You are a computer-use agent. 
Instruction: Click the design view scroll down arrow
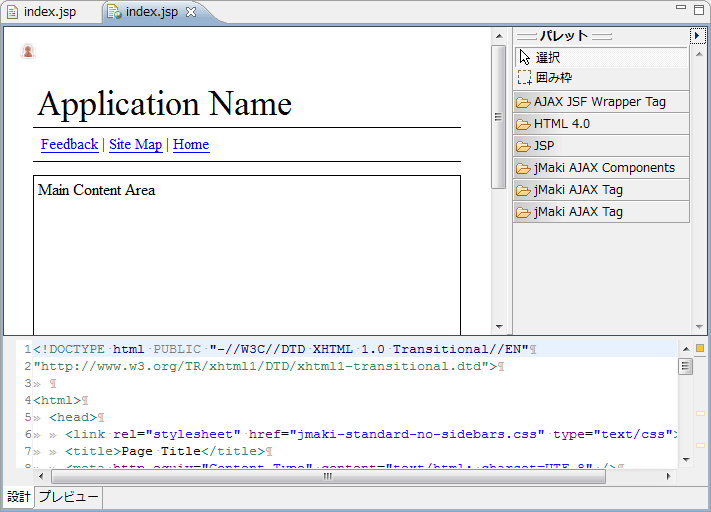(499, 327)
